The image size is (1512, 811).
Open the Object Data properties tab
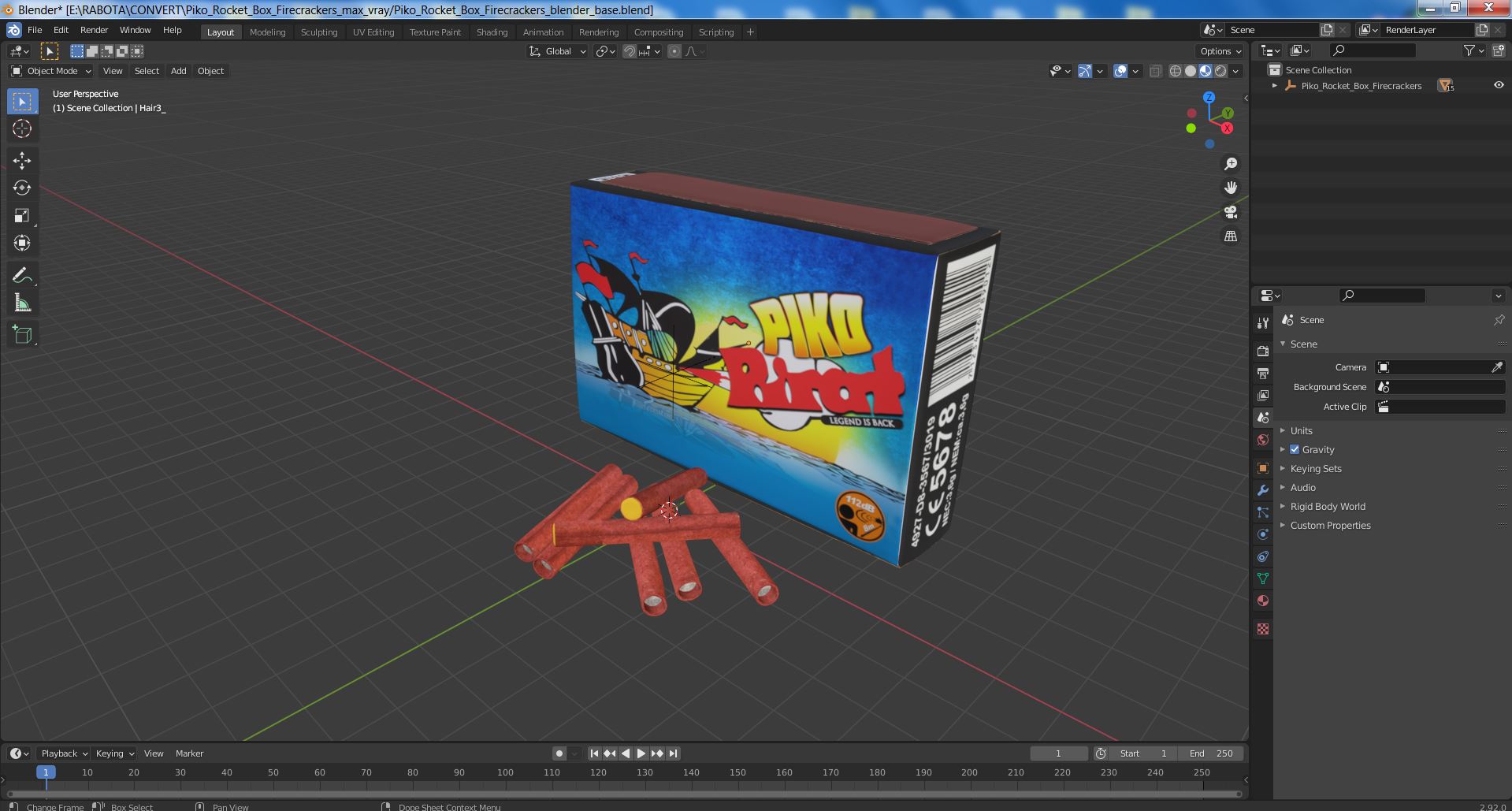1263,578
